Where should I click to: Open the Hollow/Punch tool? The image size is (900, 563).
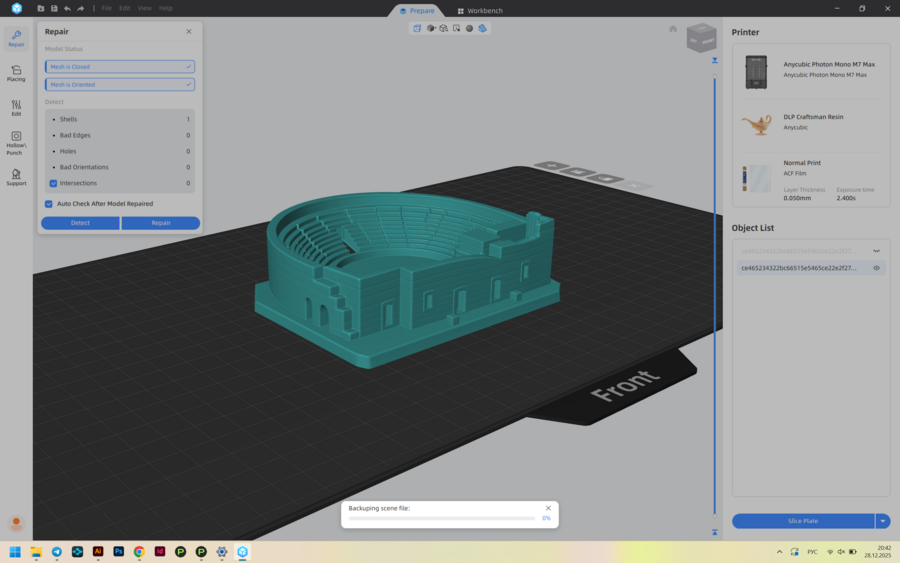pos(16,141)
